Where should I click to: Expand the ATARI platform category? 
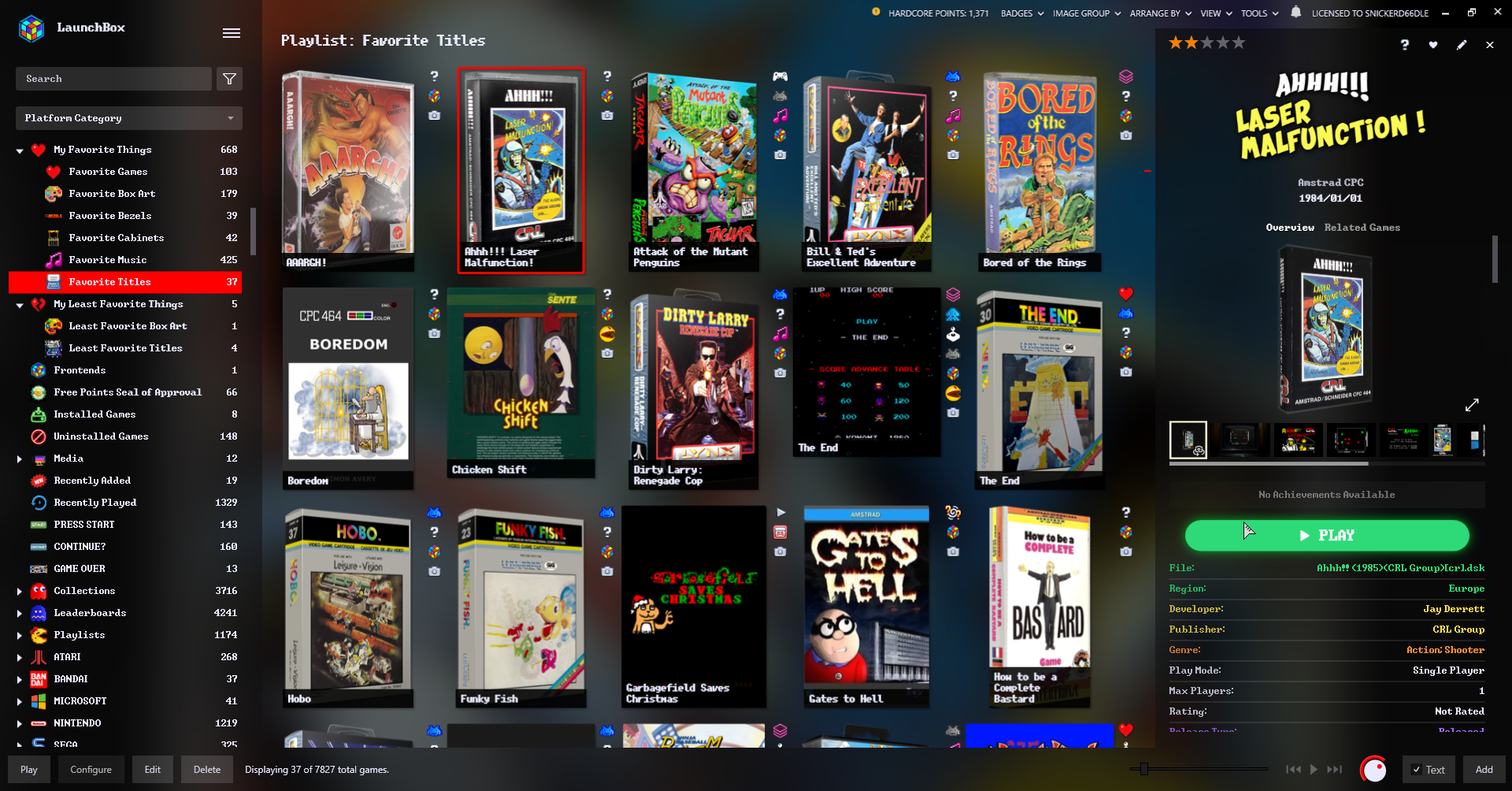(x=20, y=657)
